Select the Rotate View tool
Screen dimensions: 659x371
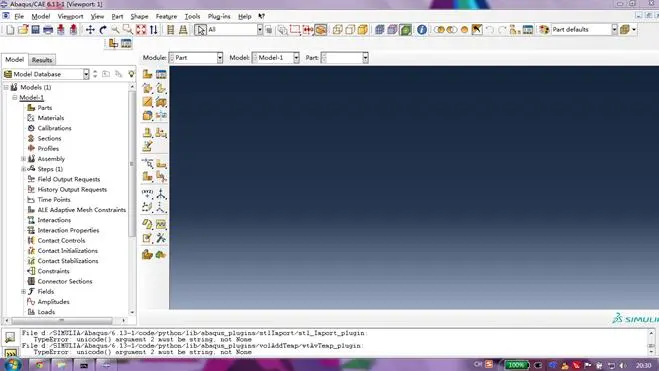(103, 30)
